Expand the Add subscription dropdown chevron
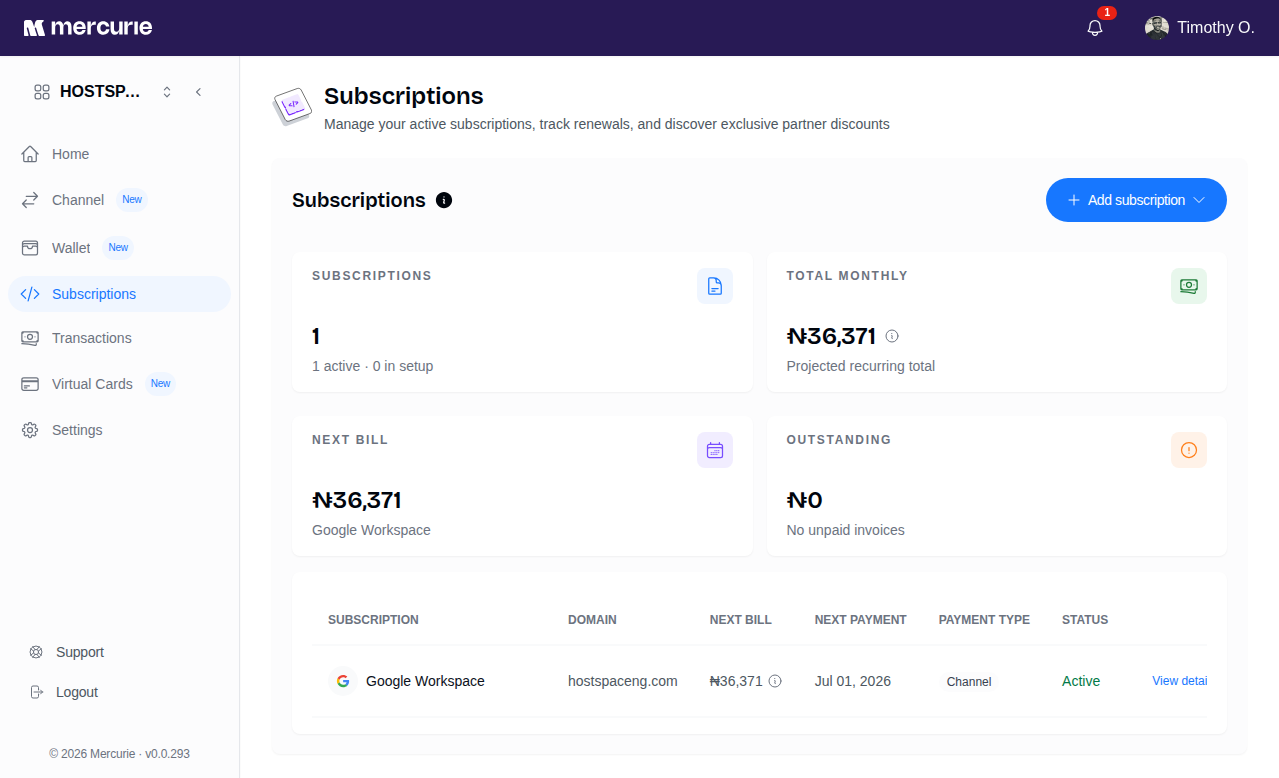Image resolution: width=1279 pixels, height=778 pixels. [x=1199, y=200]
